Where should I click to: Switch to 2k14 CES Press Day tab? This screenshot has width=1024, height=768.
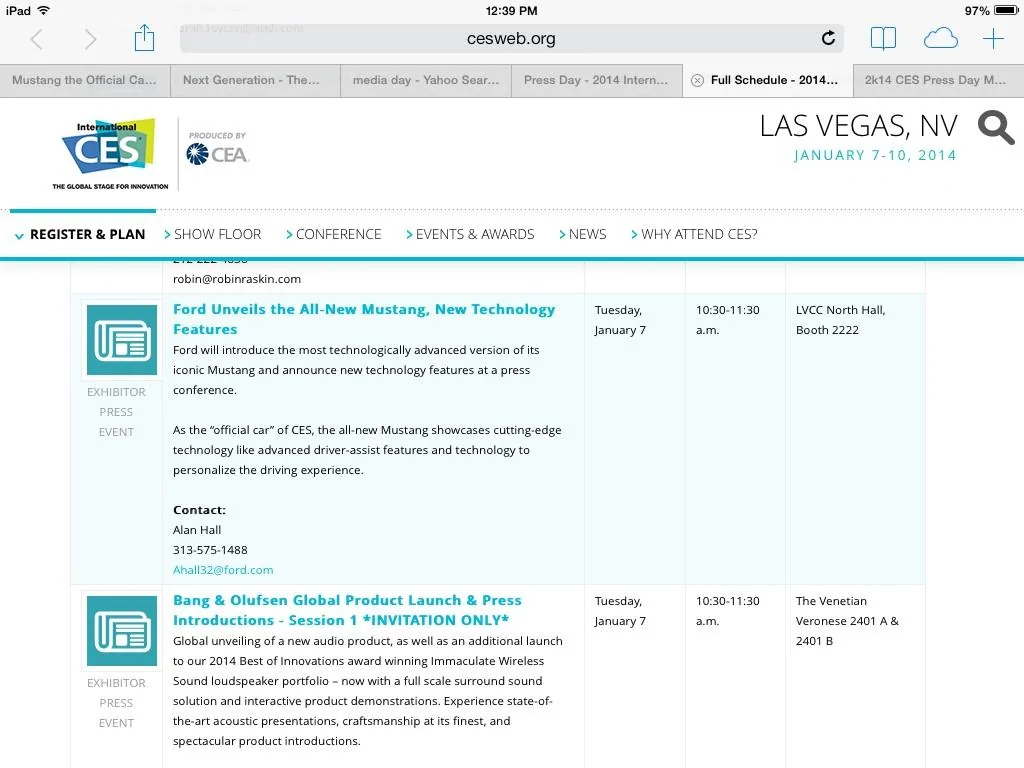(x=938, y=80)
